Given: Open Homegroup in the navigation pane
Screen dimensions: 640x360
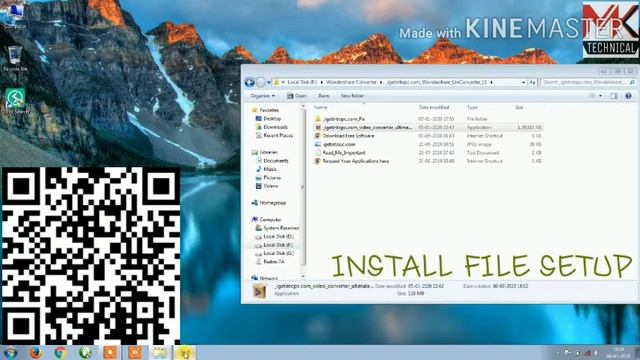Looking at the screenshot, I should [273, 203].
